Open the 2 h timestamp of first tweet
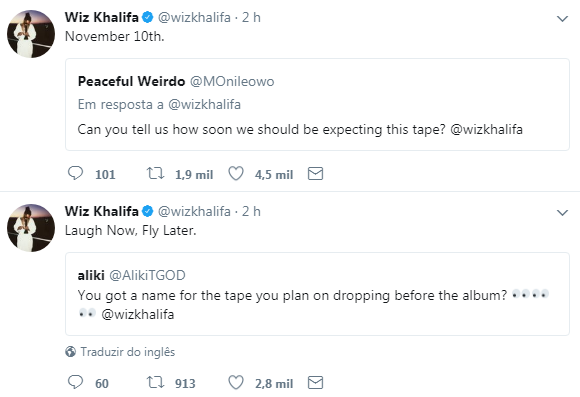This screenshot has width=580, height=397. coord(251,17)
